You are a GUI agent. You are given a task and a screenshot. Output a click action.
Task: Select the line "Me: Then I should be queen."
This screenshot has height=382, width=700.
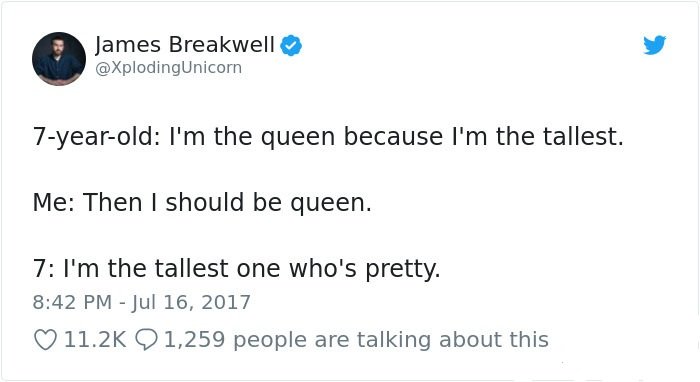[x=202, y=203]
